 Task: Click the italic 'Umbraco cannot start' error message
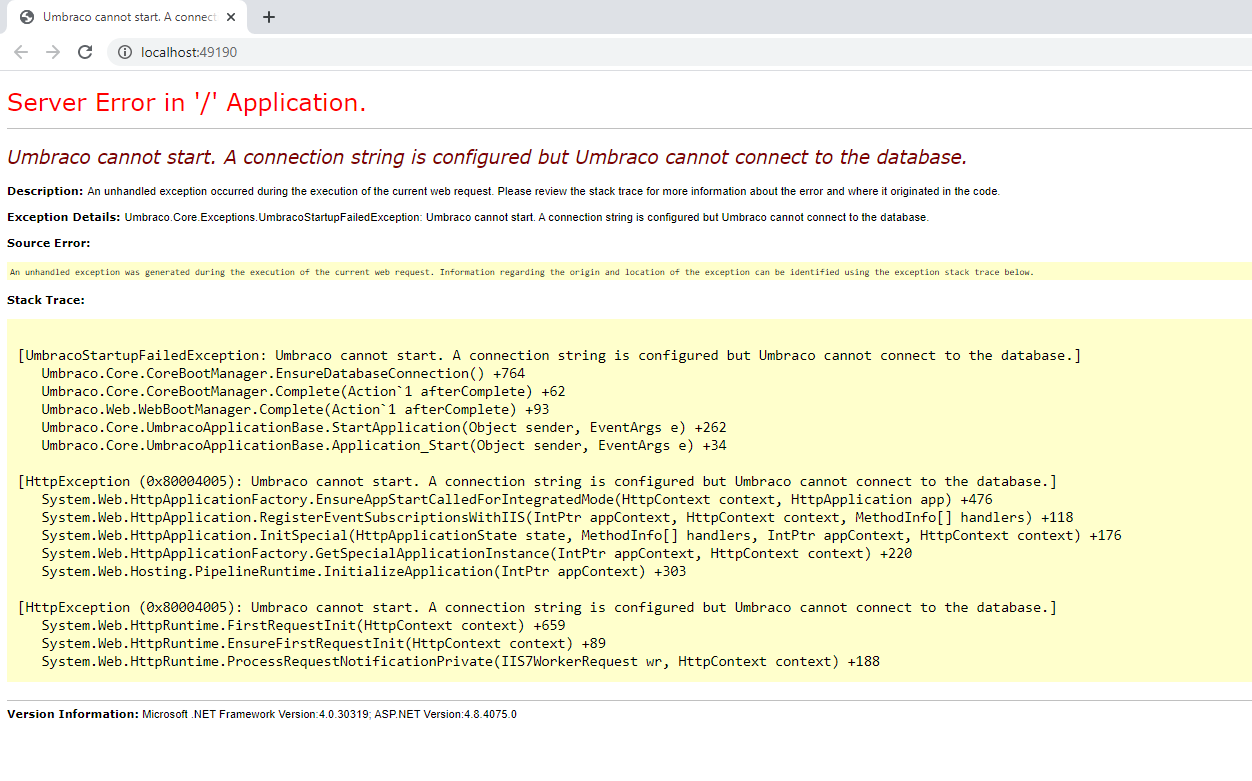click(x=486, y=157)
